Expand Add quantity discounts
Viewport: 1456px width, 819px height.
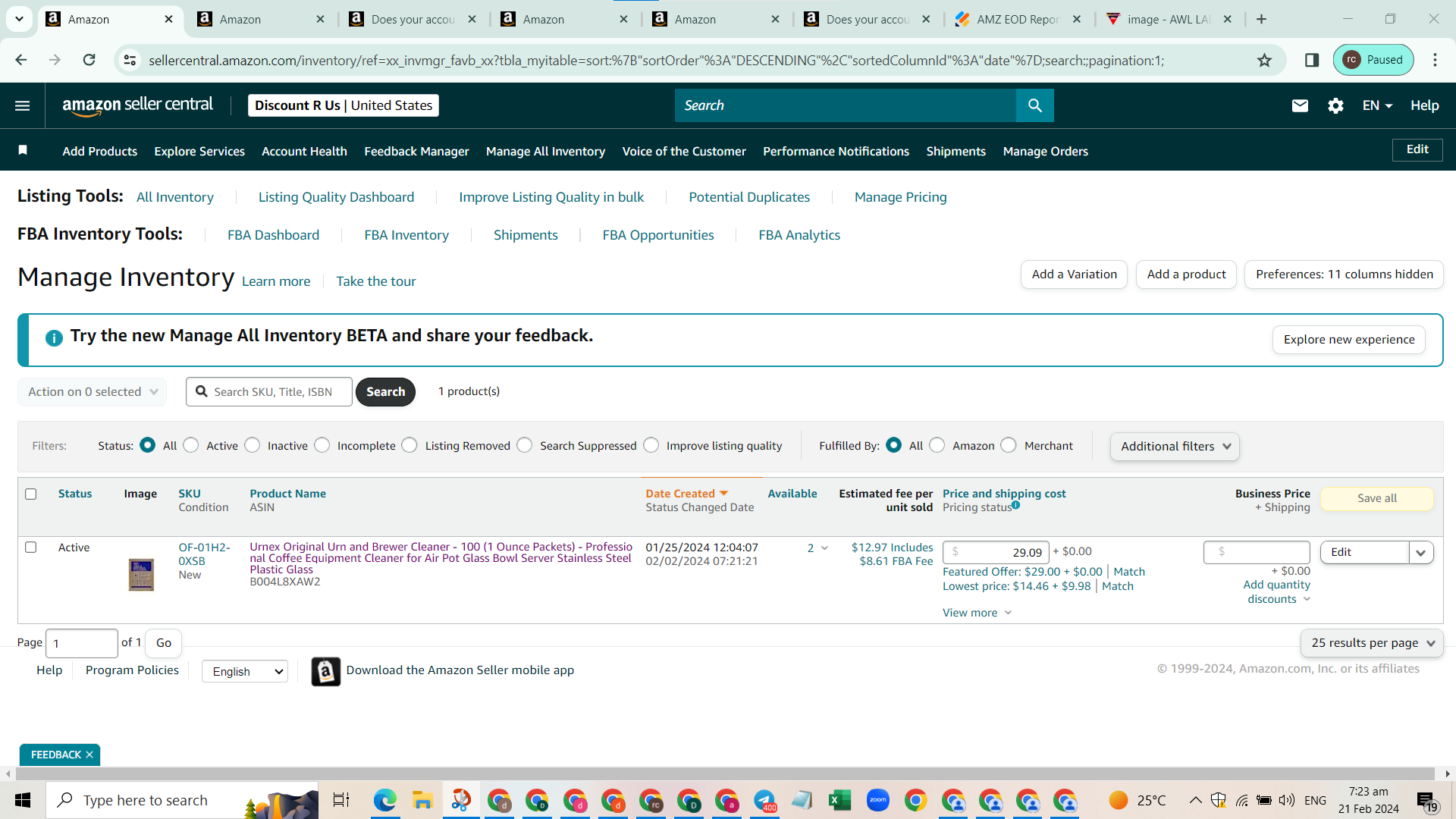tap(1277, 592)
